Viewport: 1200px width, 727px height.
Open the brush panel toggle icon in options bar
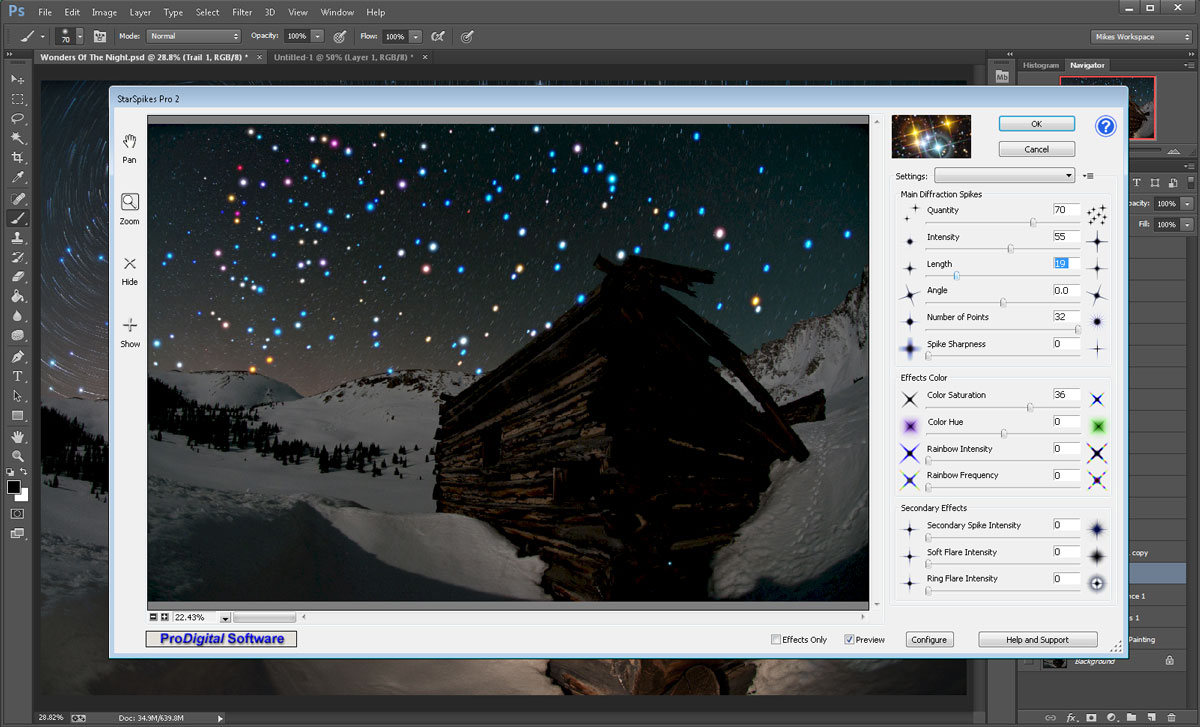pos(100,36)
